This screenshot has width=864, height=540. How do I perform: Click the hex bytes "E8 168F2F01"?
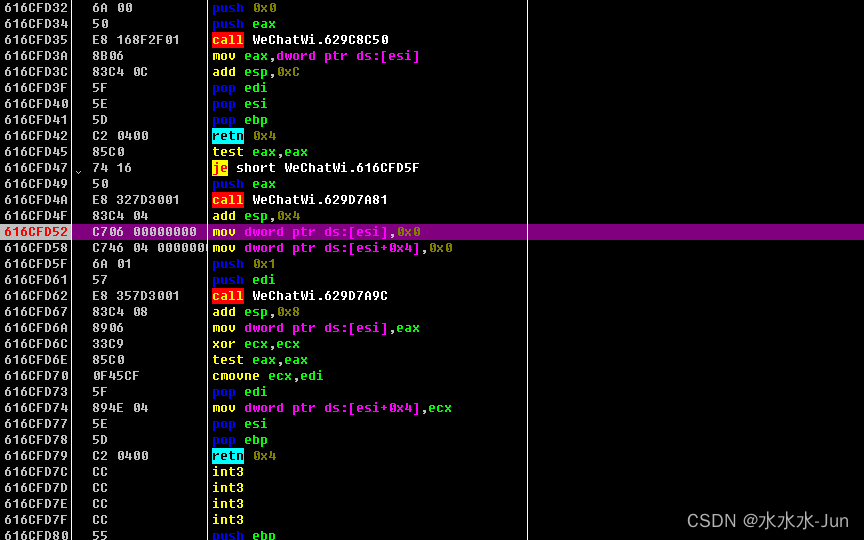(x=136, y=40)
